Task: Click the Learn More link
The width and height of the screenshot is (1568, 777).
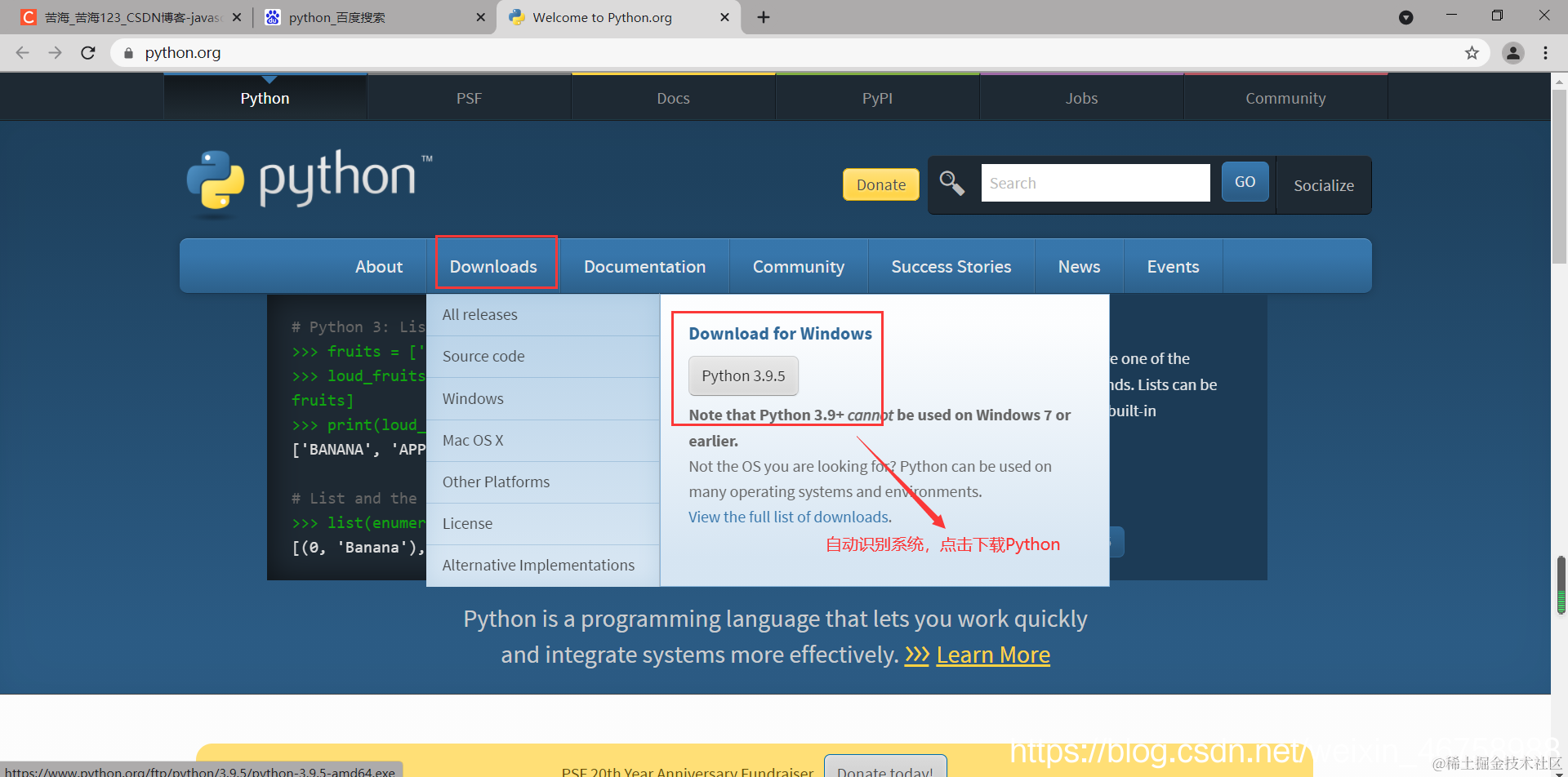Action: point(993,655)
